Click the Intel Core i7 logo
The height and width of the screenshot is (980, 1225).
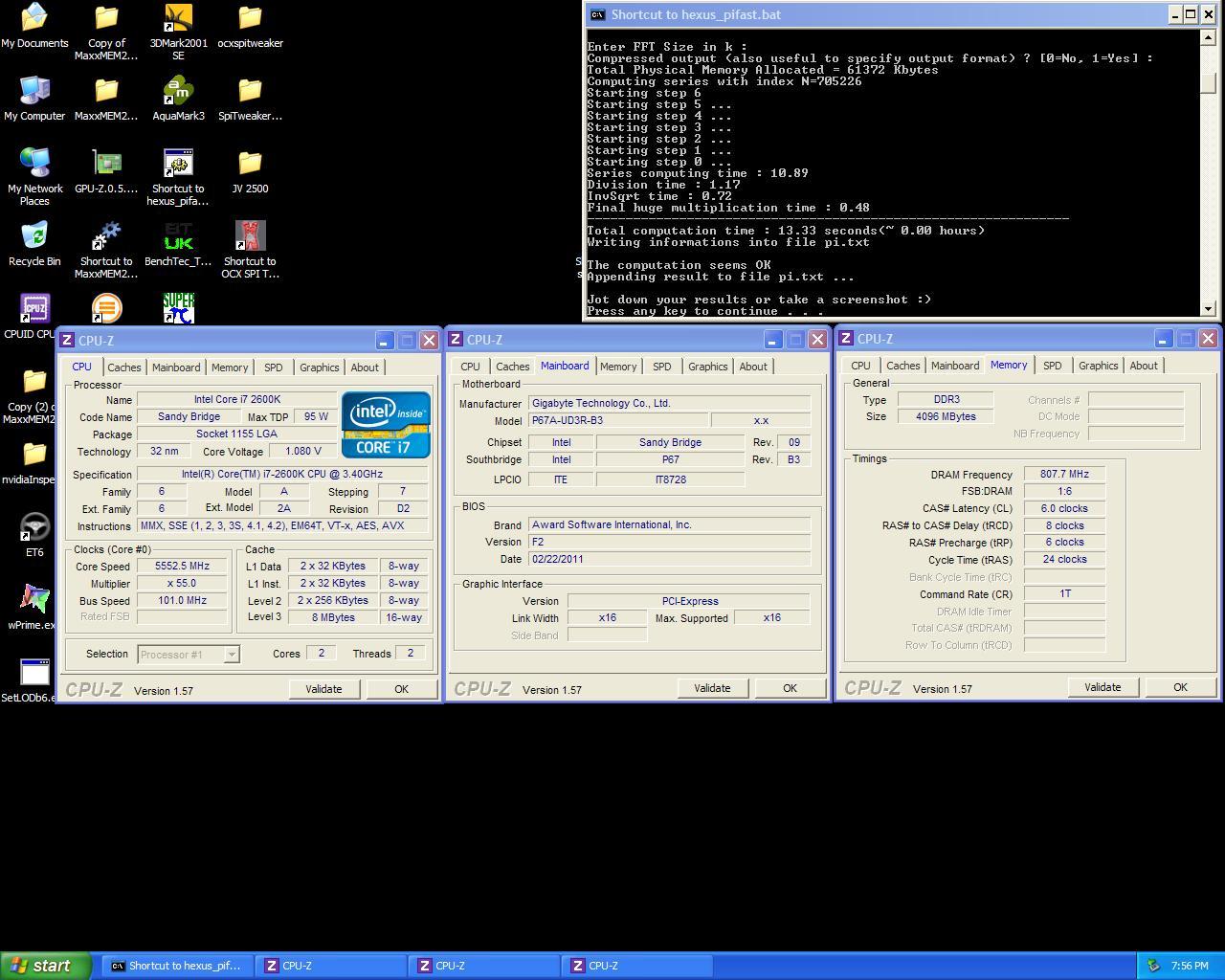[x=386, y=425]
